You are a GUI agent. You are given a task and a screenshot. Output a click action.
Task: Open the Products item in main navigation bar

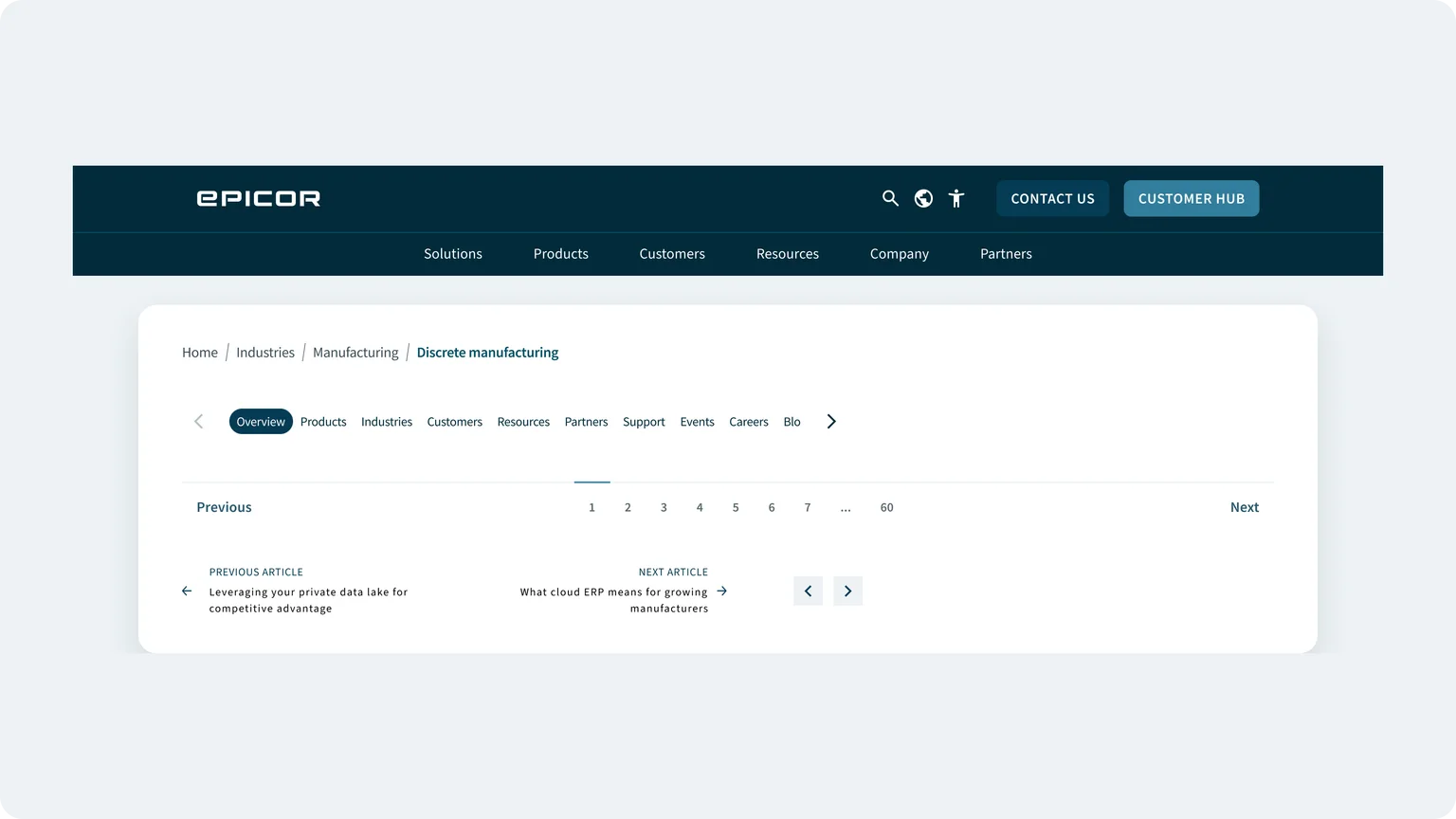point(561,254)
